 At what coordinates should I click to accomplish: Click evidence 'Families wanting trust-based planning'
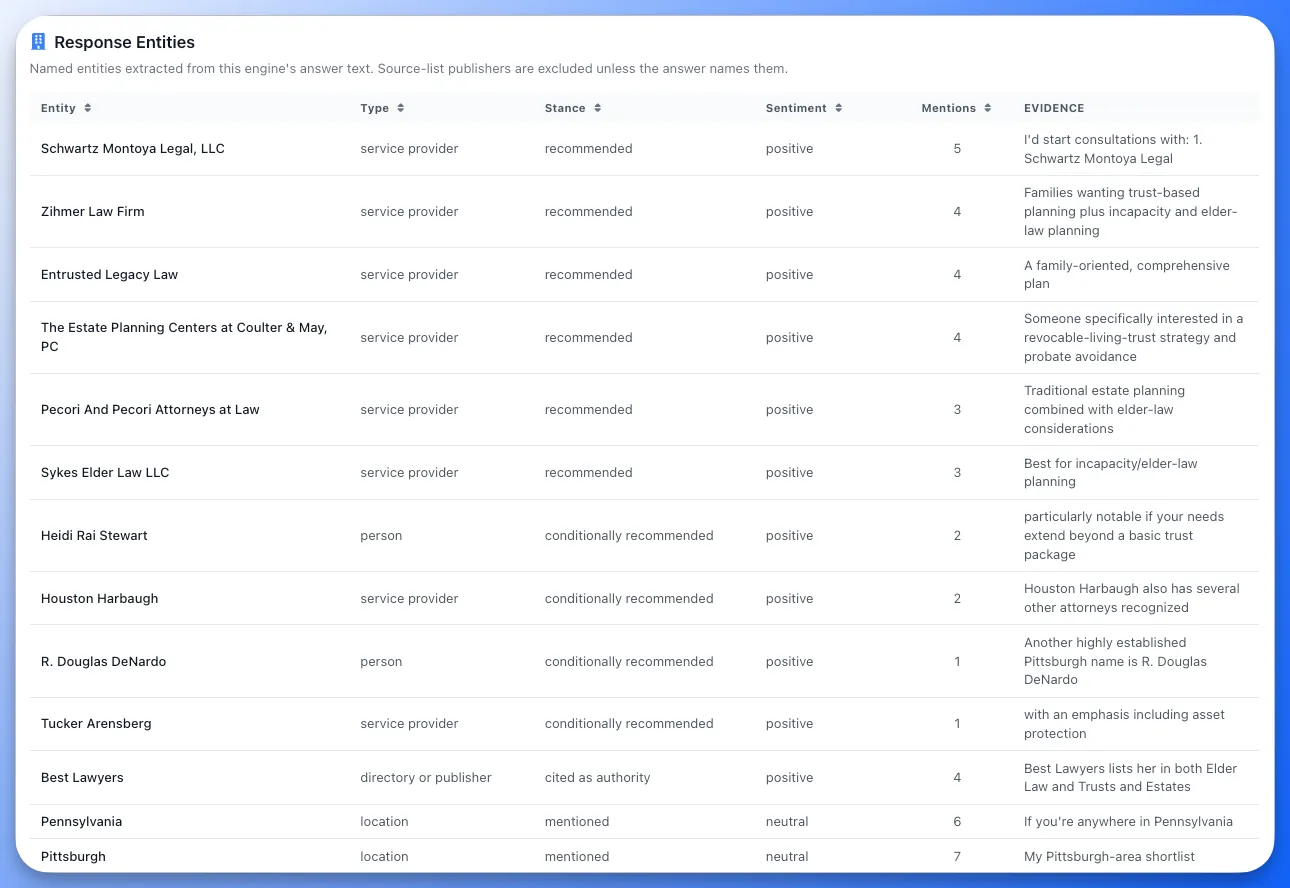tap(1131, 212)
